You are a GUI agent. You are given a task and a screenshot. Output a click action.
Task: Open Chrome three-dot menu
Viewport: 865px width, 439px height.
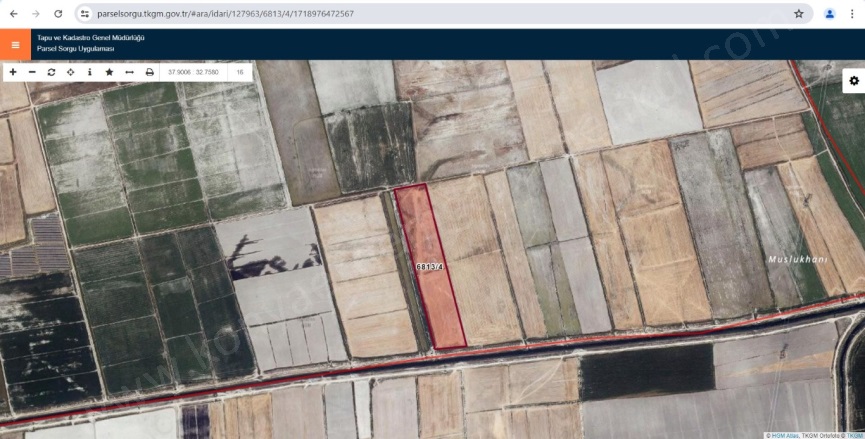[851, 14]
